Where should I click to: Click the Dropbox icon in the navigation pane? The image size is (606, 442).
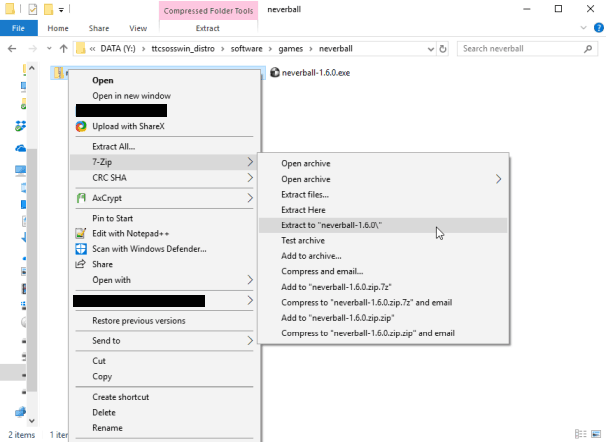click(x=20, y=127)
